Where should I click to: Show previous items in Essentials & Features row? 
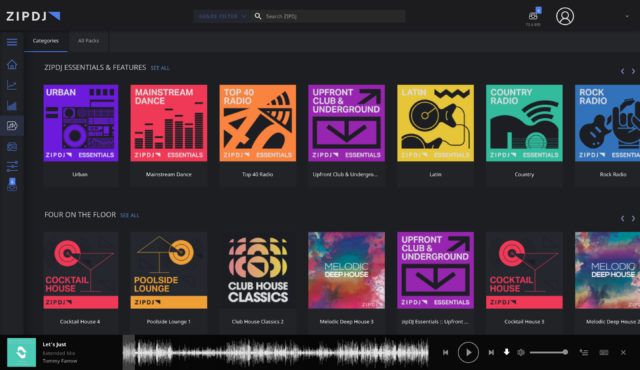pos(622,71)
